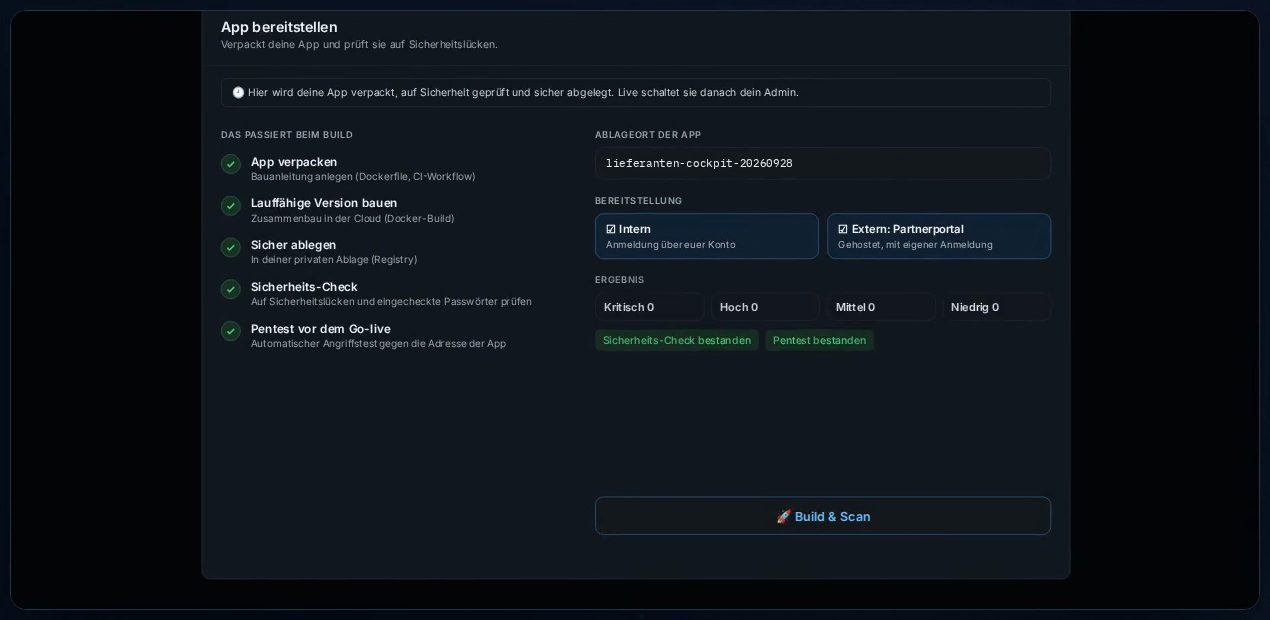This screenshot has width=1270, height=620.
Task: Click the ERGEBNIS section label
Action: [x=620, y=280]
